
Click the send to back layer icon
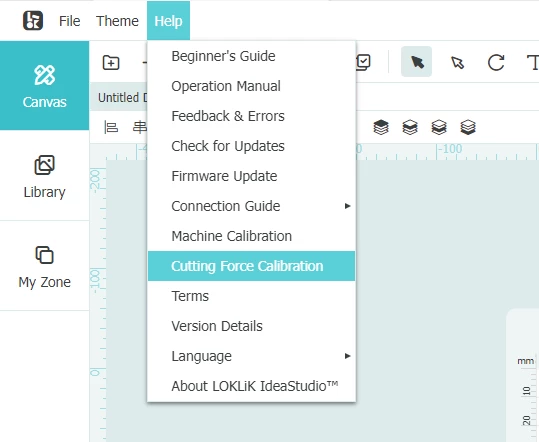point(468,127)
